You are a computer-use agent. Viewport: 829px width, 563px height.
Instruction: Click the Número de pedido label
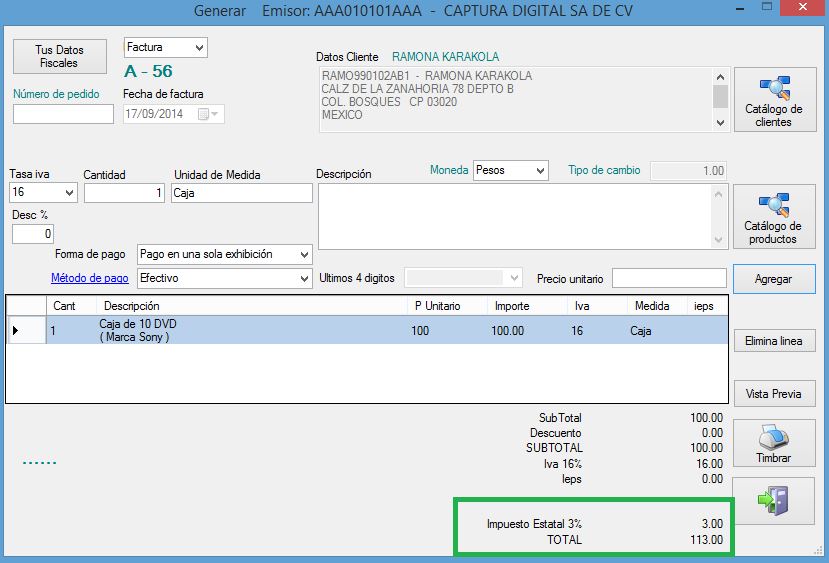[x=56, y=94]
